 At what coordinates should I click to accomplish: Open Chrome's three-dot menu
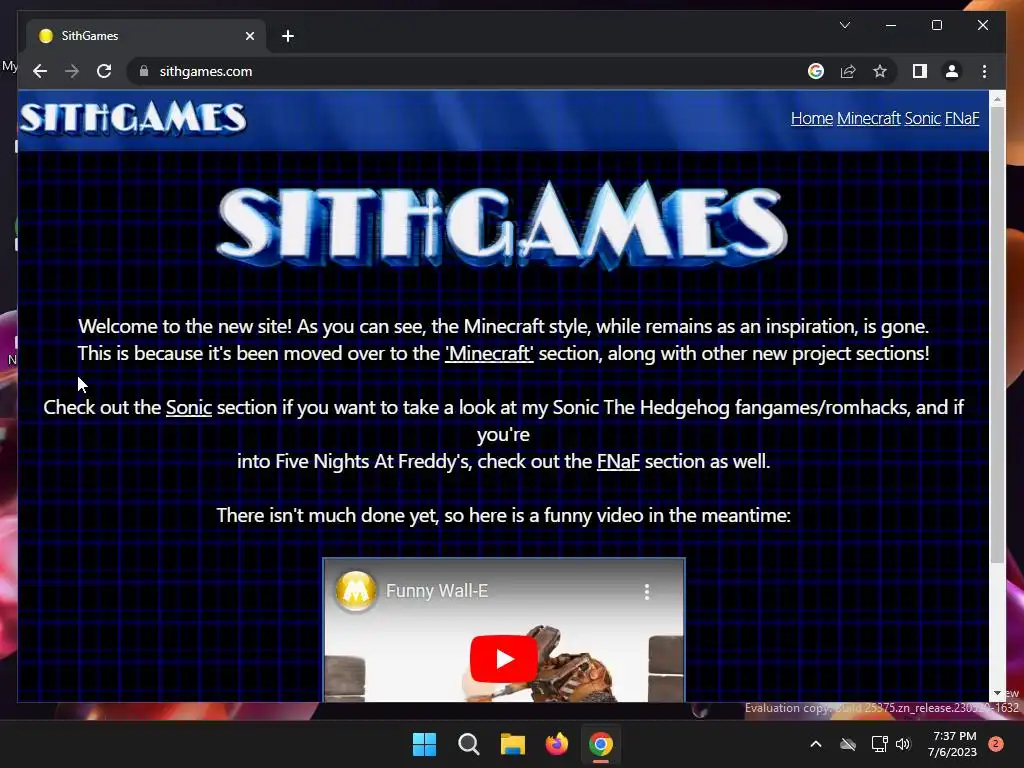tap(984, 71)
